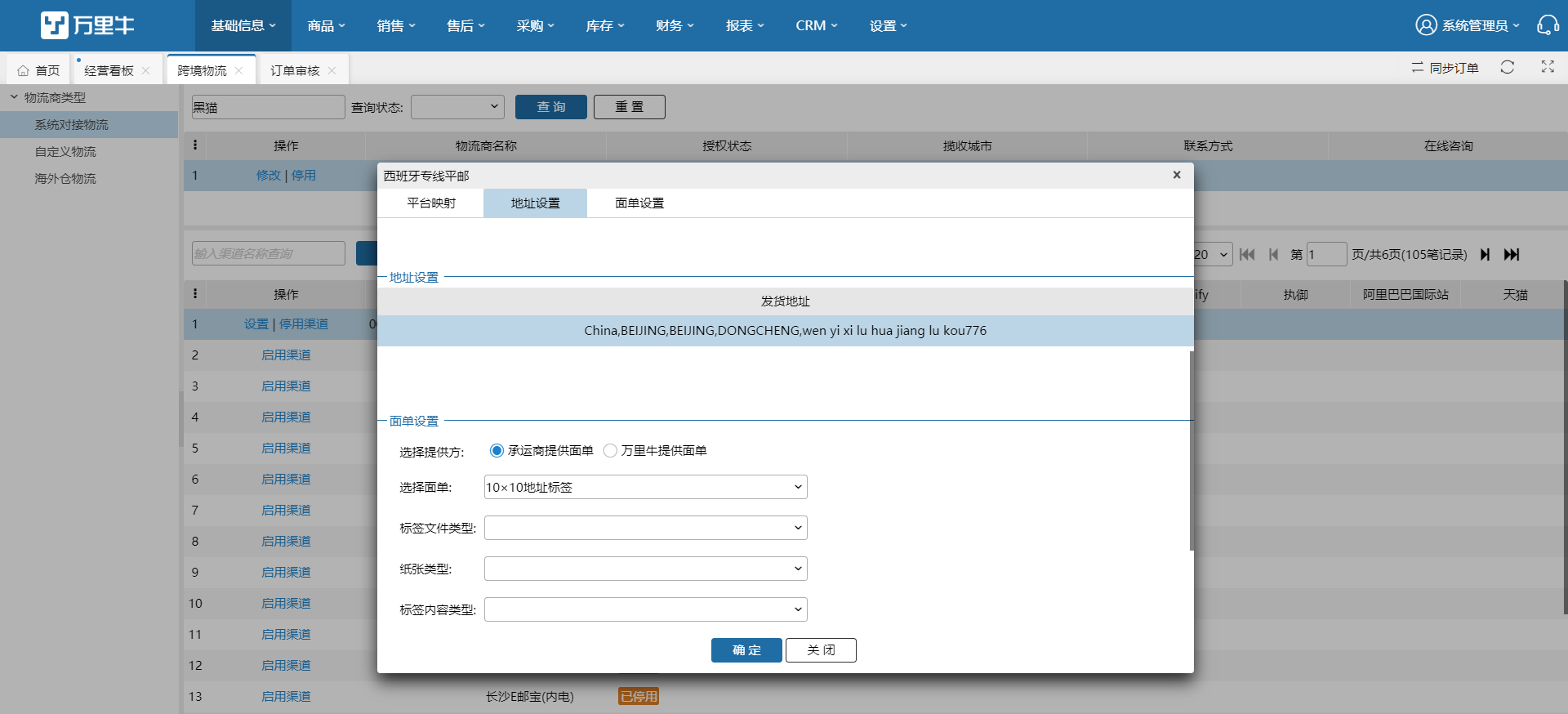
Task: Click the dialog vertical scrollbar
Action: point(1192,450)
